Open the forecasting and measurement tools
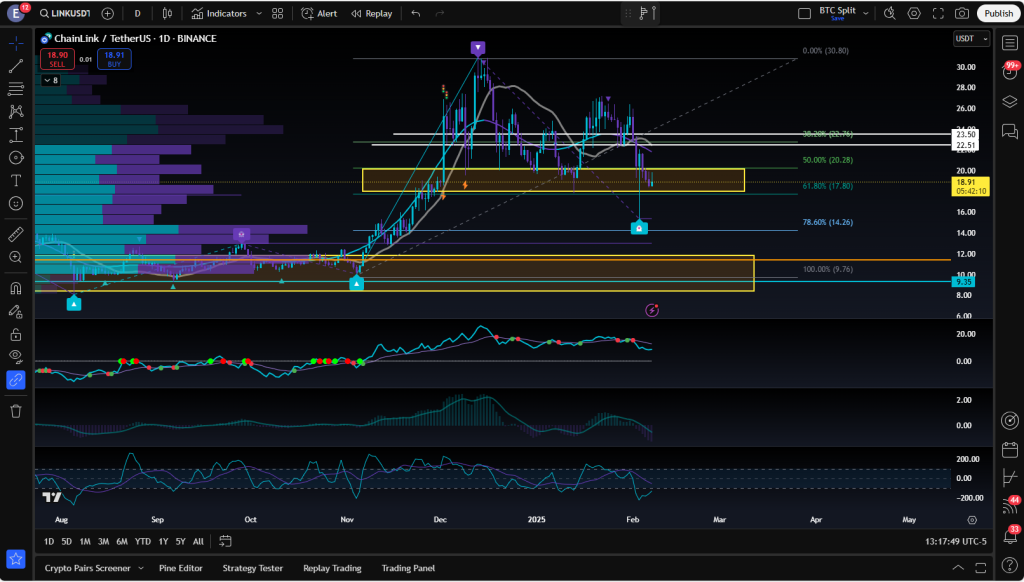 tap(16, 135)
